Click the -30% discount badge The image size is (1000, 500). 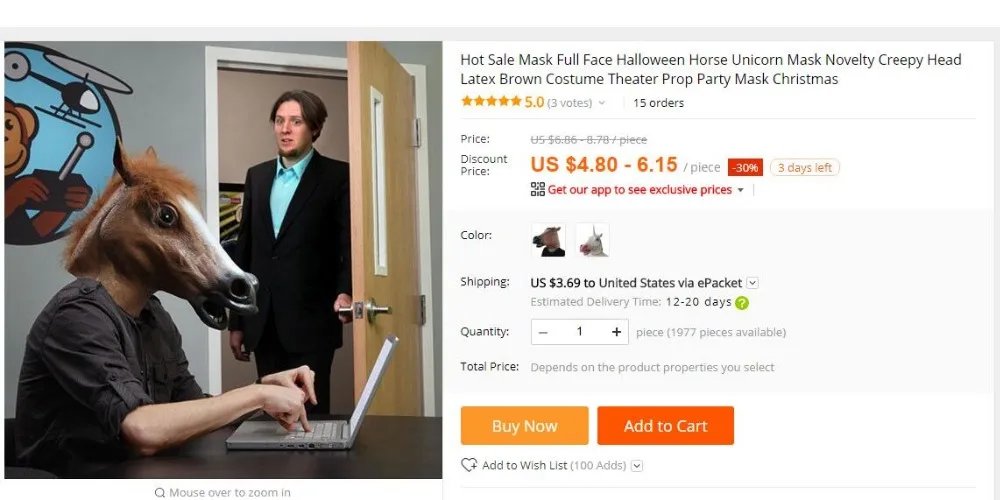(745, 167)
